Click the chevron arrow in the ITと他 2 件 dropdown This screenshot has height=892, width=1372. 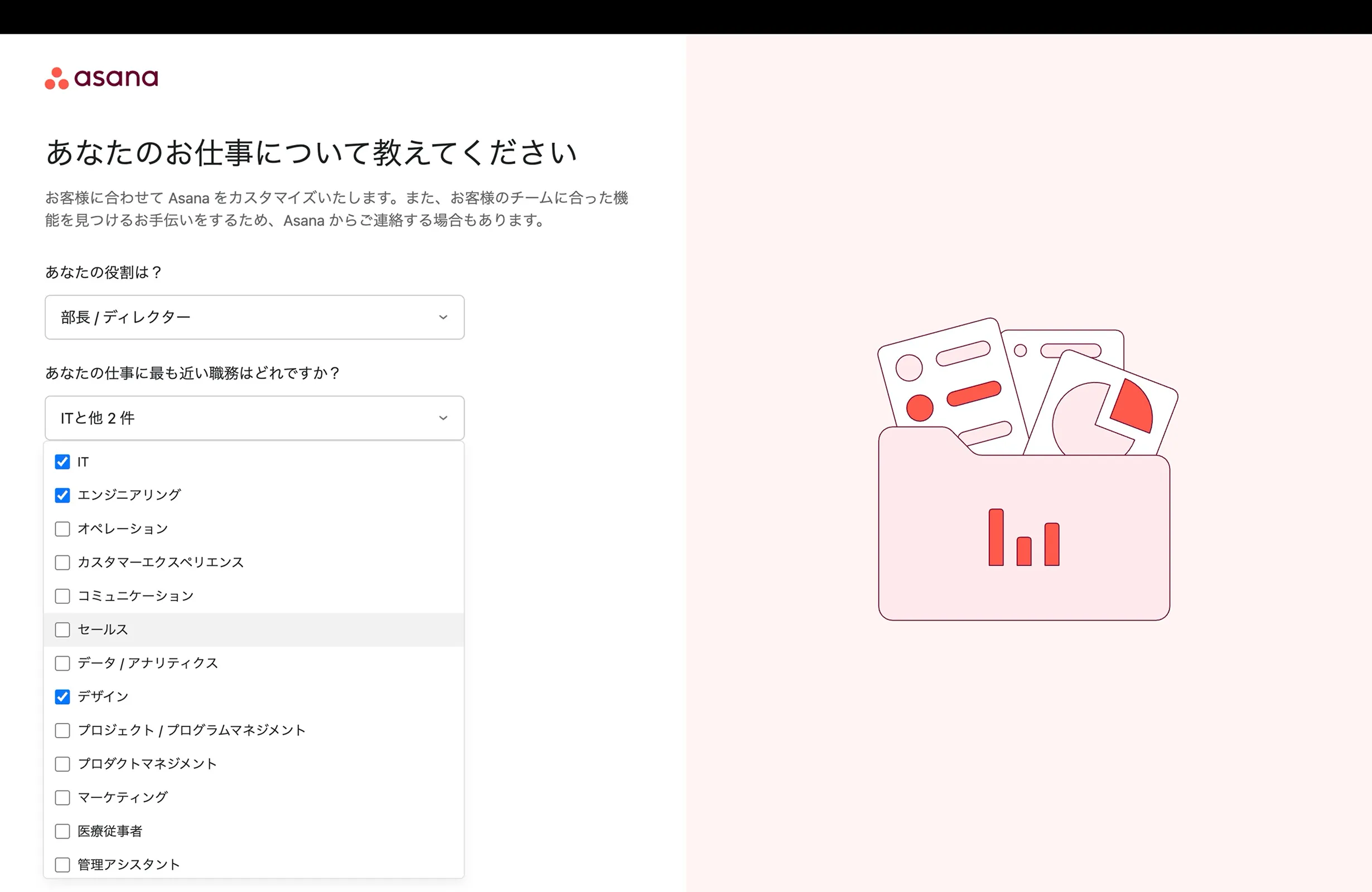(x=443, y=418)
